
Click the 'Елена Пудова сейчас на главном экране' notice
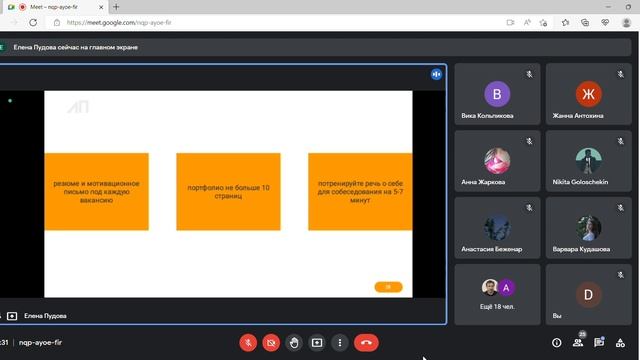(76, 47)
